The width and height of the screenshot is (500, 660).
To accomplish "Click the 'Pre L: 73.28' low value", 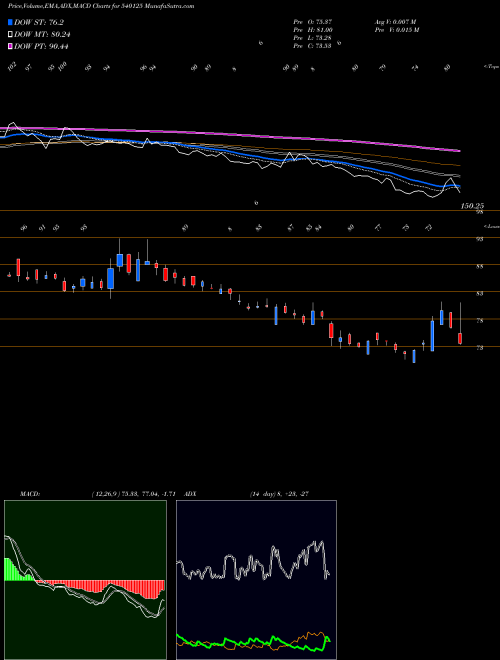I will coord(313,38).
